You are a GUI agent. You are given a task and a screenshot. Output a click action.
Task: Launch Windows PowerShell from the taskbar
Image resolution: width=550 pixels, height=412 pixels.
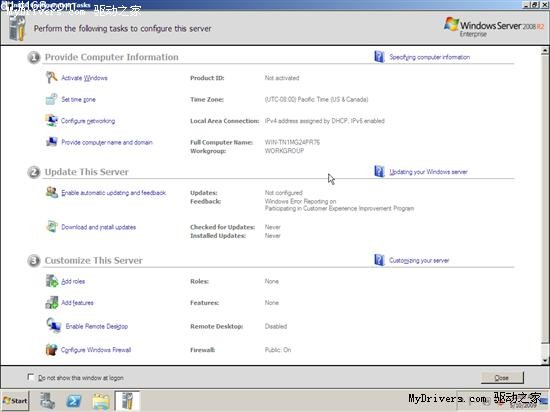pyautogui.click(x=74, y=401)
